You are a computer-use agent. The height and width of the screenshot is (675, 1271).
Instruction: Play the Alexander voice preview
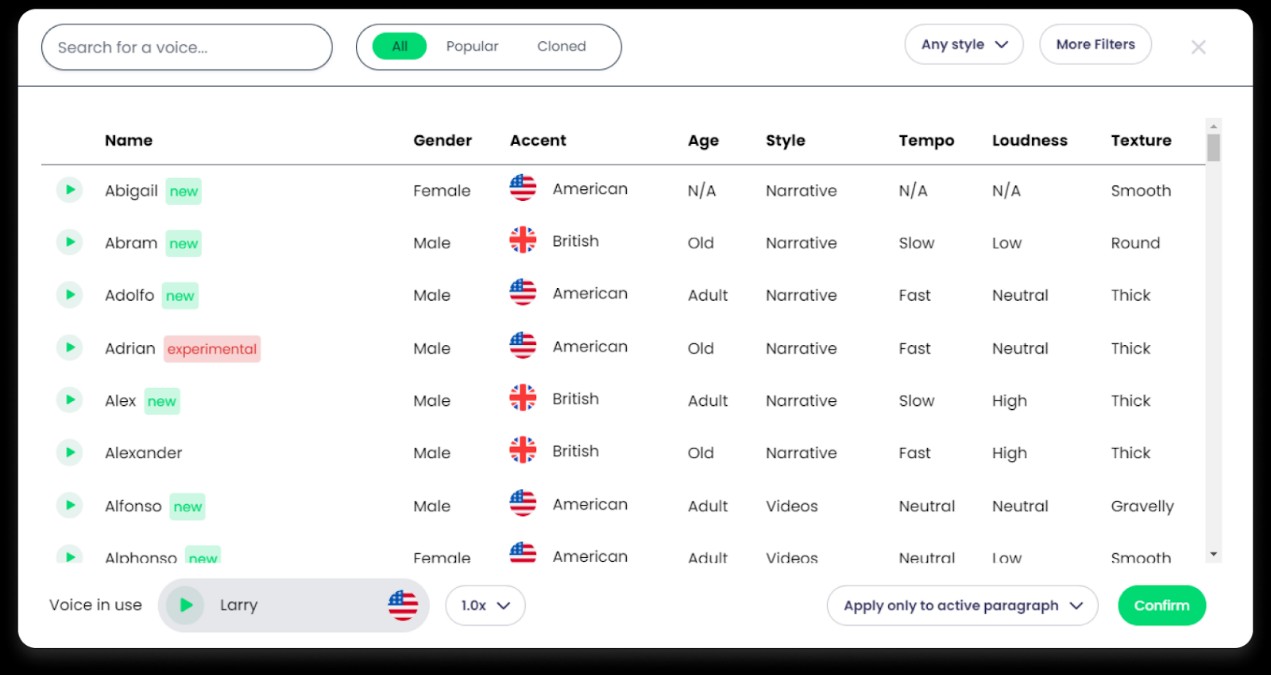(x=69, y=452)
